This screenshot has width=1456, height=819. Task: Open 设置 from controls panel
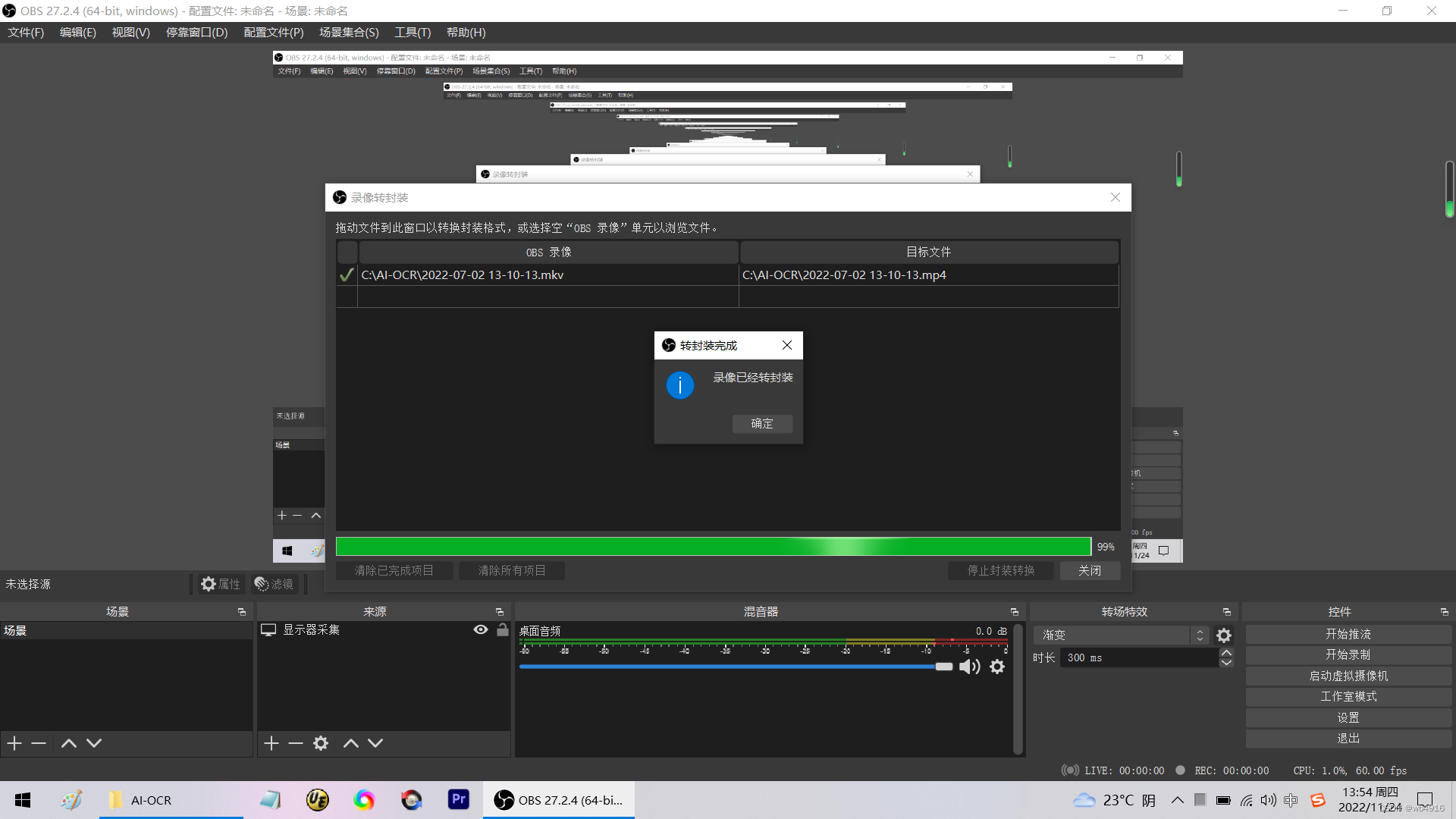1348,717
